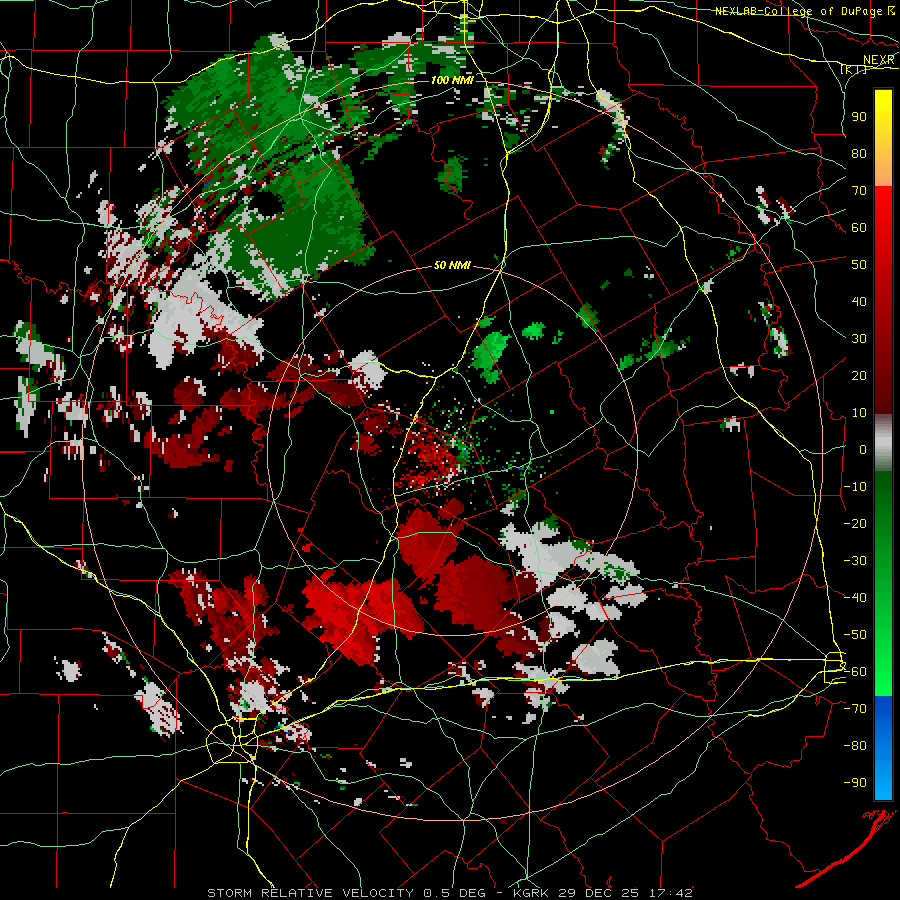Click the '60' scale value

859,227
